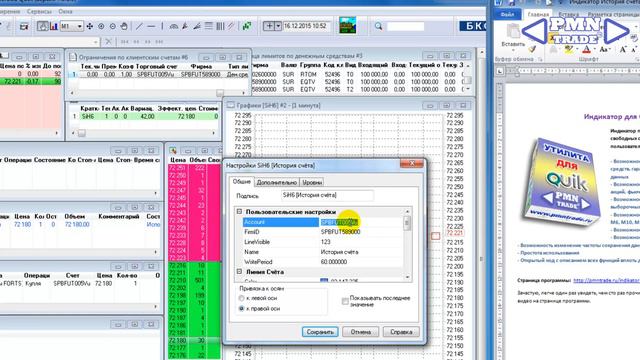Click the Color swatch in account line section
Viewport: 640px width, 360px height.
pyautogui.click(x=324, y=281)
